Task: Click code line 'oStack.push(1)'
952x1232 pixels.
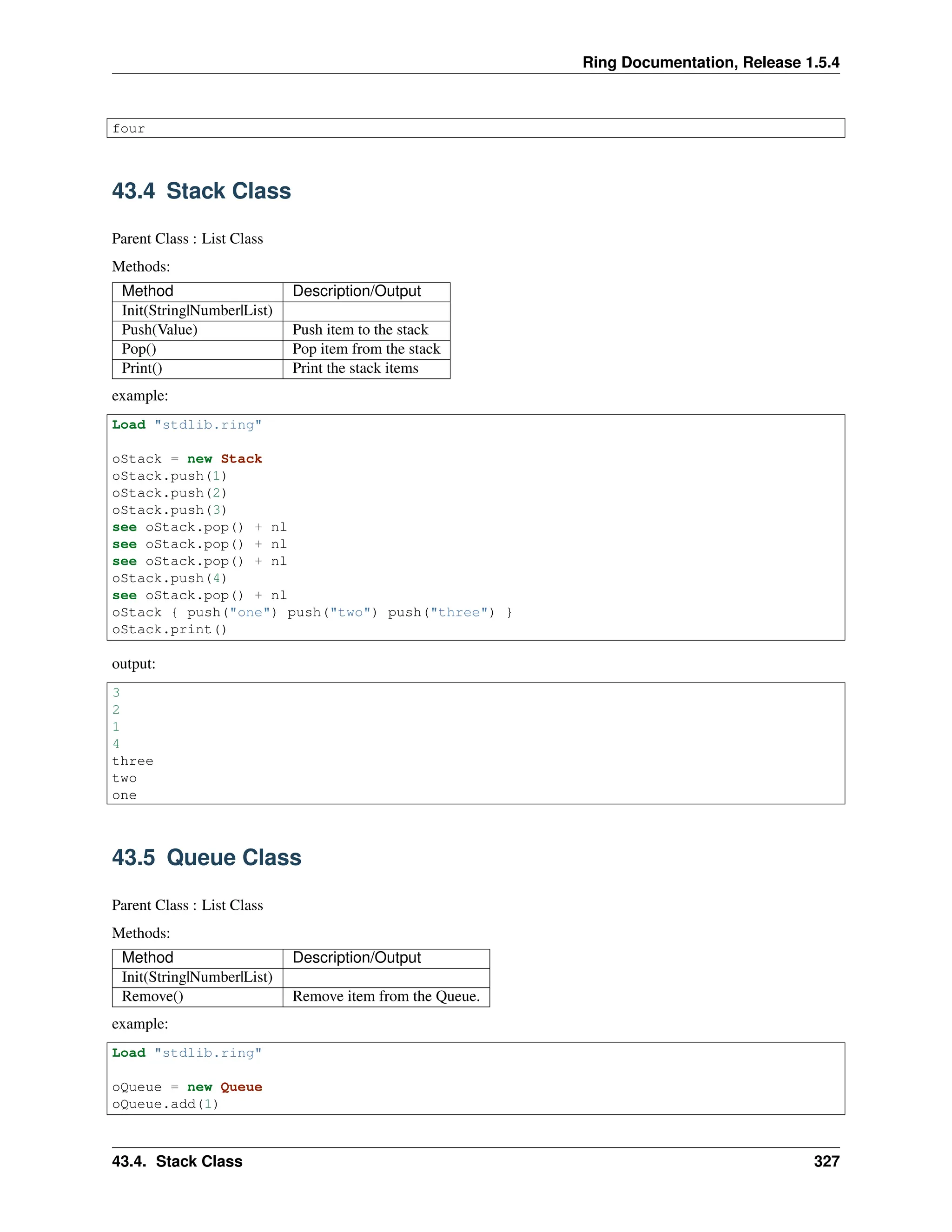Action: 169,476
